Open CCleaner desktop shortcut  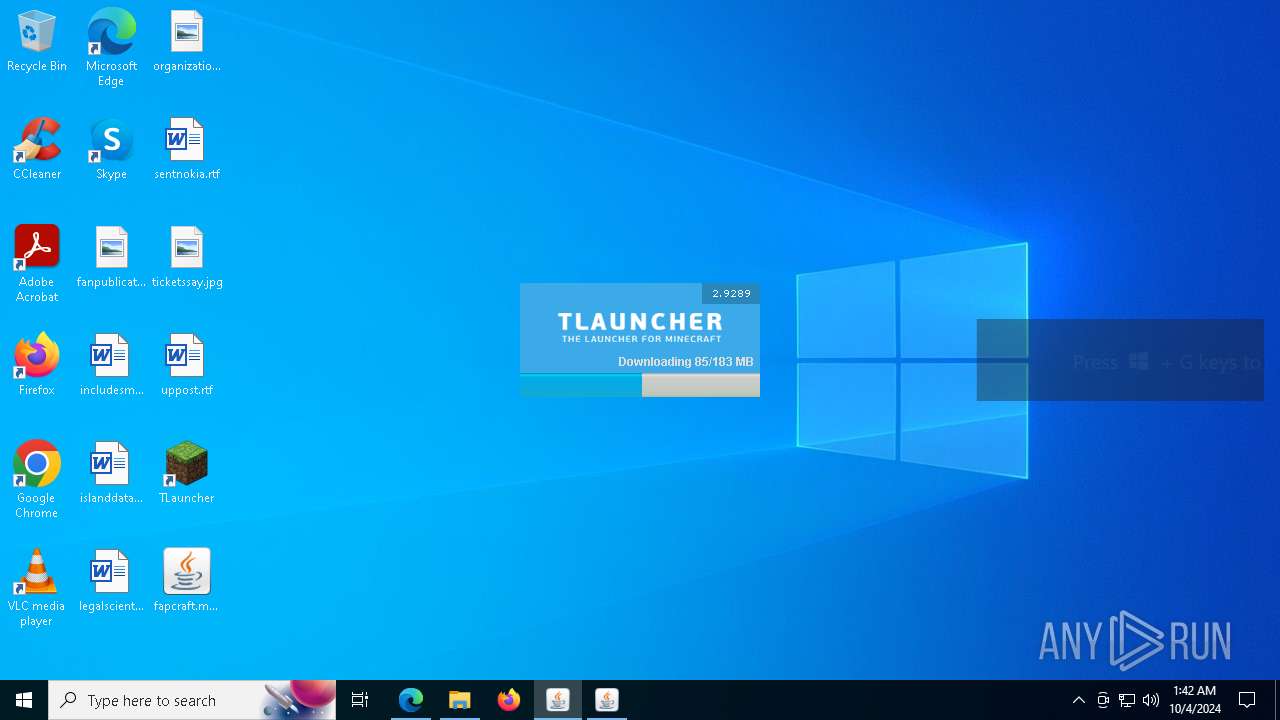pos(37,150)
